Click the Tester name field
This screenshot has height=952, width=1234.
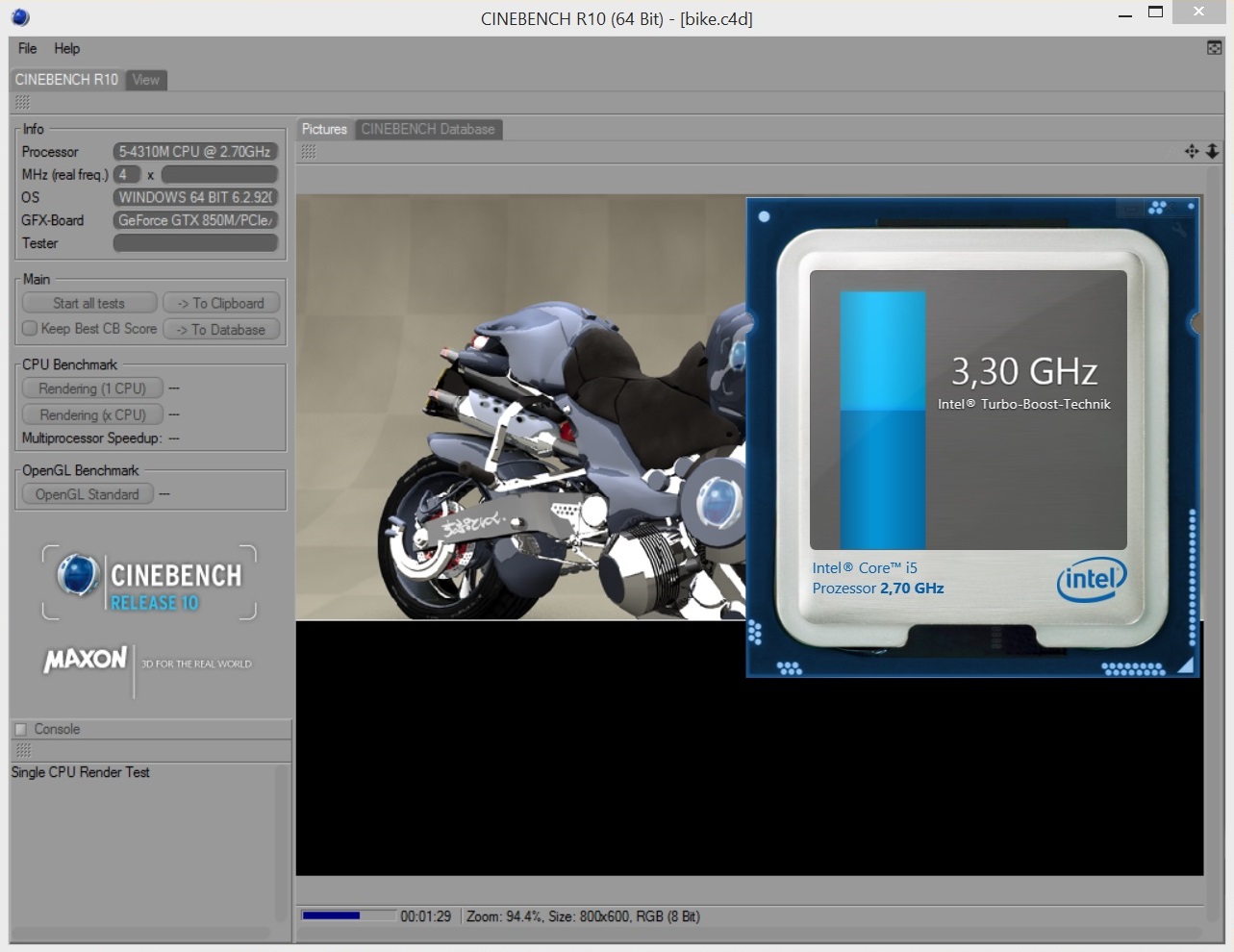(195, 243)
